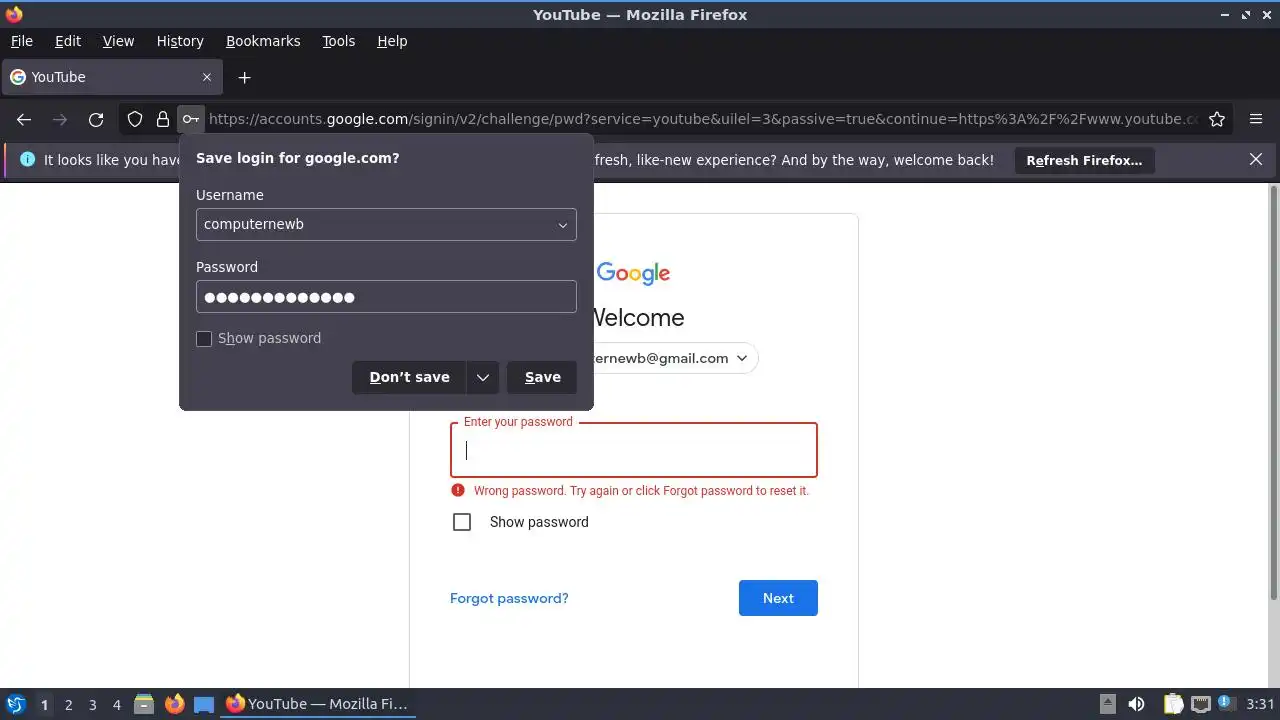Open the Tools menu
The height and width of the screenshot is (720, 1280).
point(339,41)
